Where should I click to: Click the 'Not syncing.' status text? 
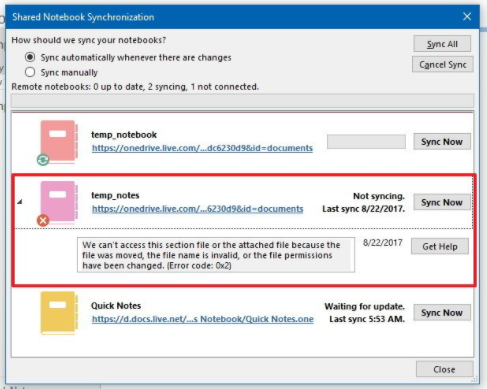(379, 196)
